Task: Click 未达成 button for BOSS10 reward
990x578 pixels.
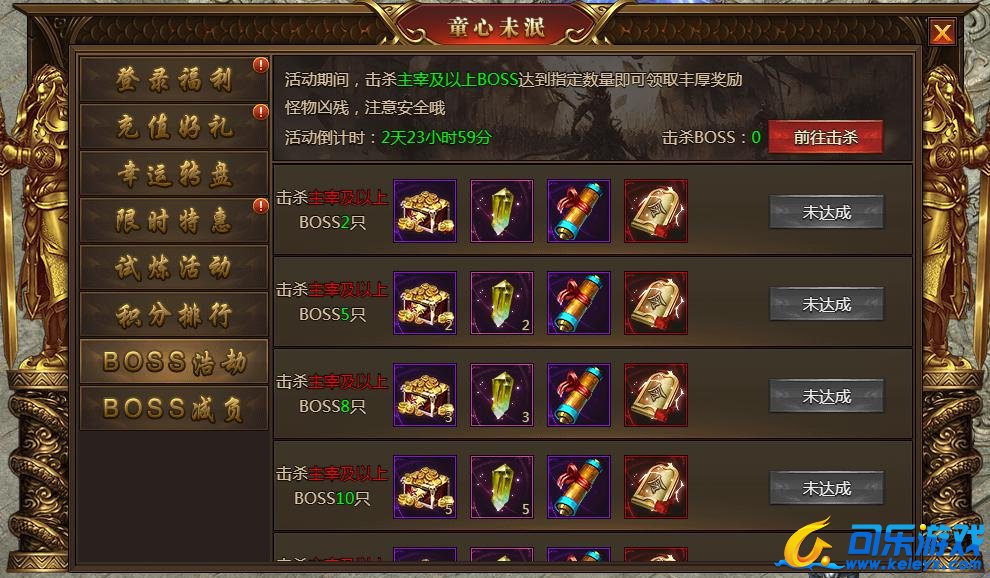Action: click(x=826, y=488)
